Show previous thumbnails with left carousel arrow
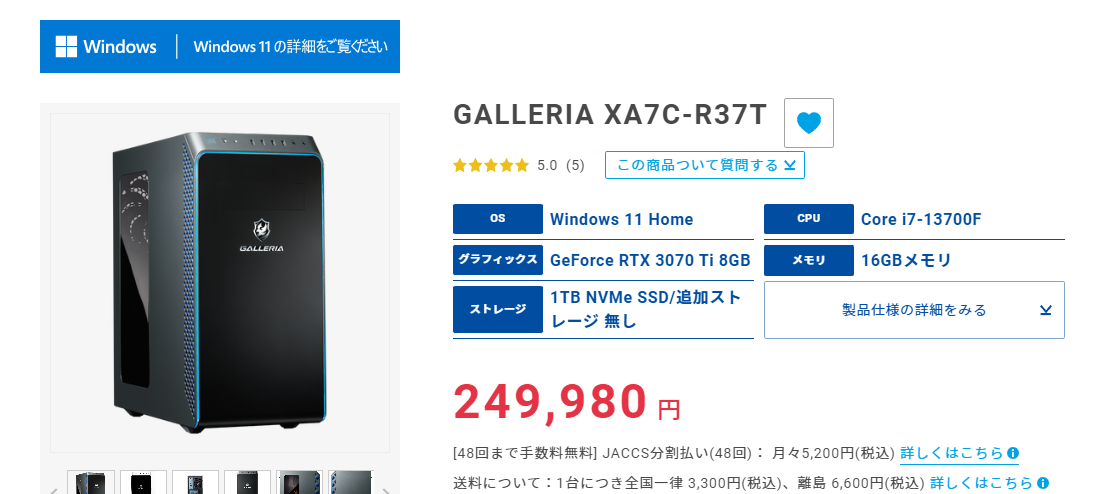1113x494 pixels. tap(54, 488)
